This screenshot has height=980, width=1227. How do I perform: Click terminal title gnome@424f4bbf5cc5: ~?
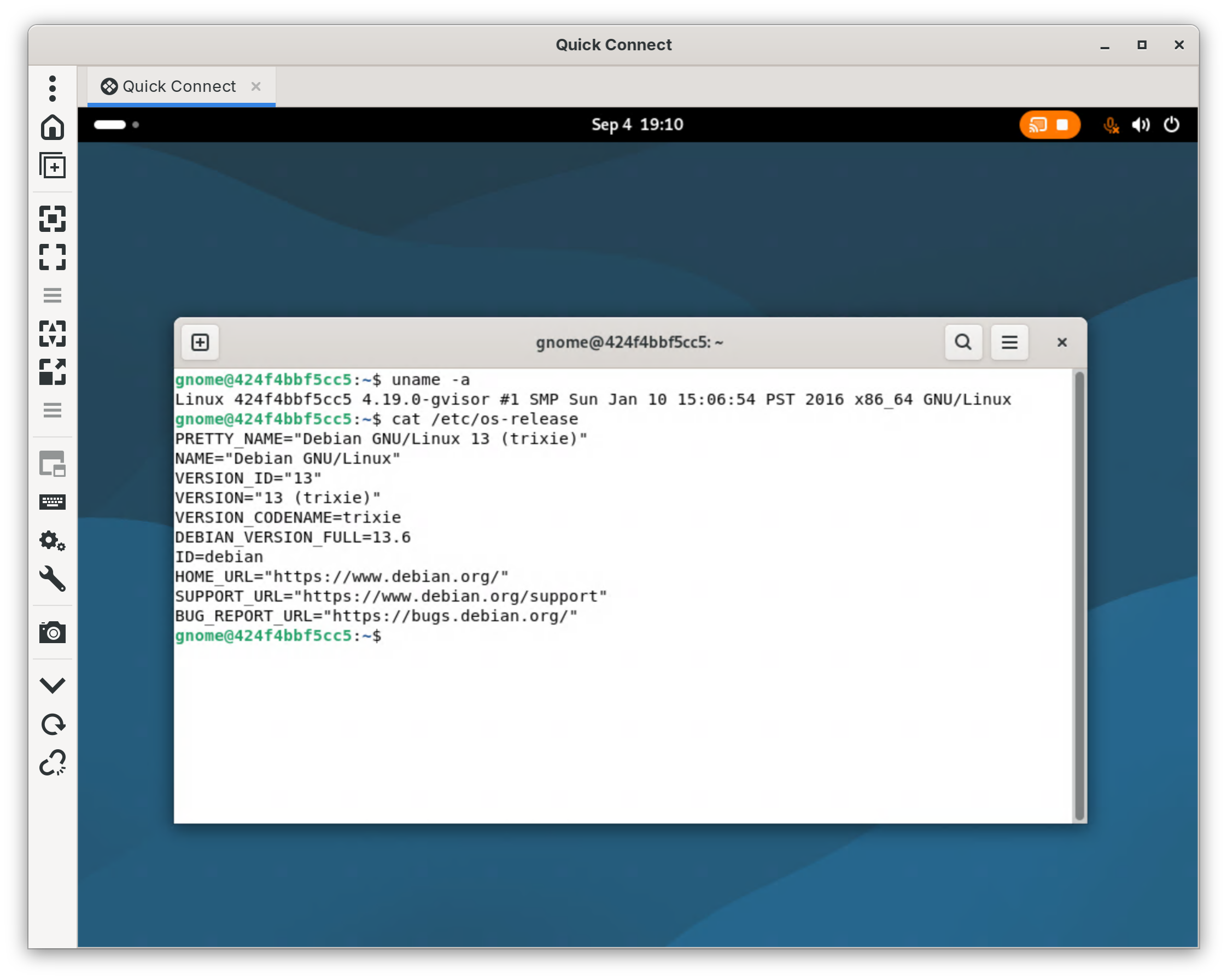point(629,342)
